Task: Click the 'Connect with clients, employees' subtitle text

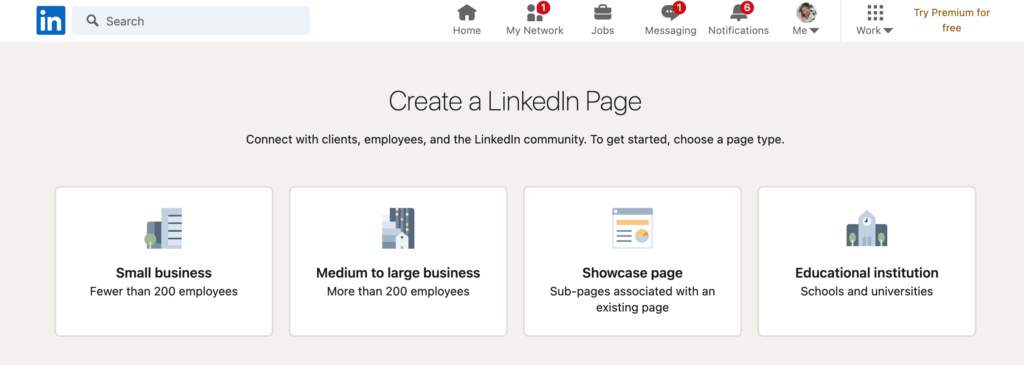Action: [x=515, y=140]
